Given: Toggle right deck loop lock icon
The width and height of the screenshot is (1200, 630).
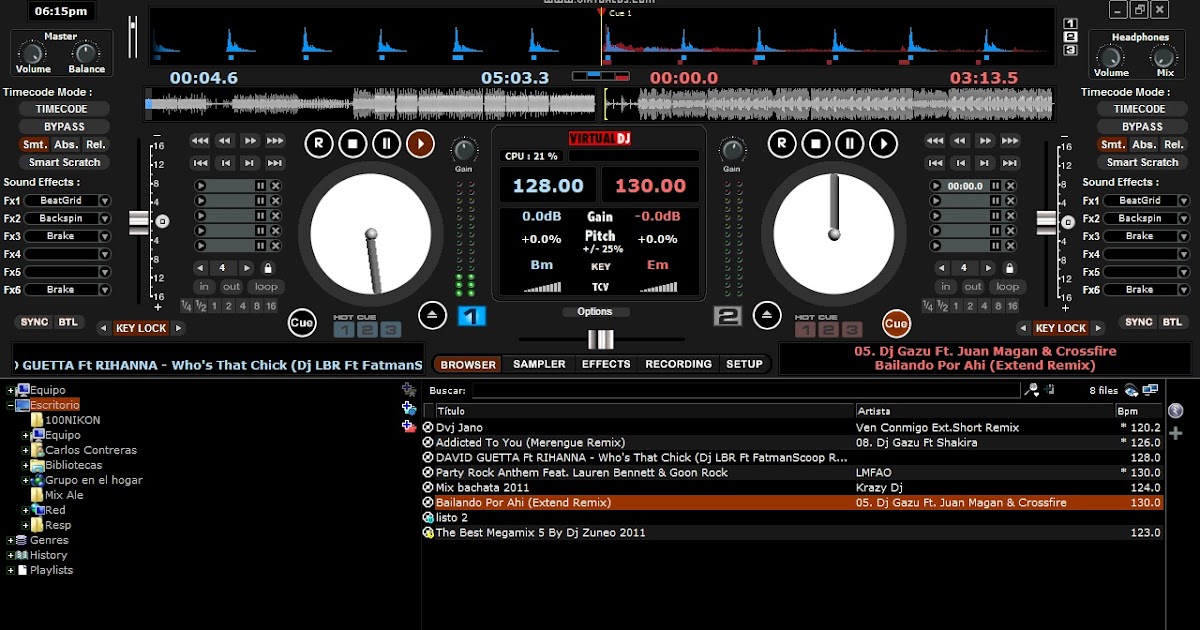Looking at the screenshot, I should pyautogui.click(x=1008, y=268).
